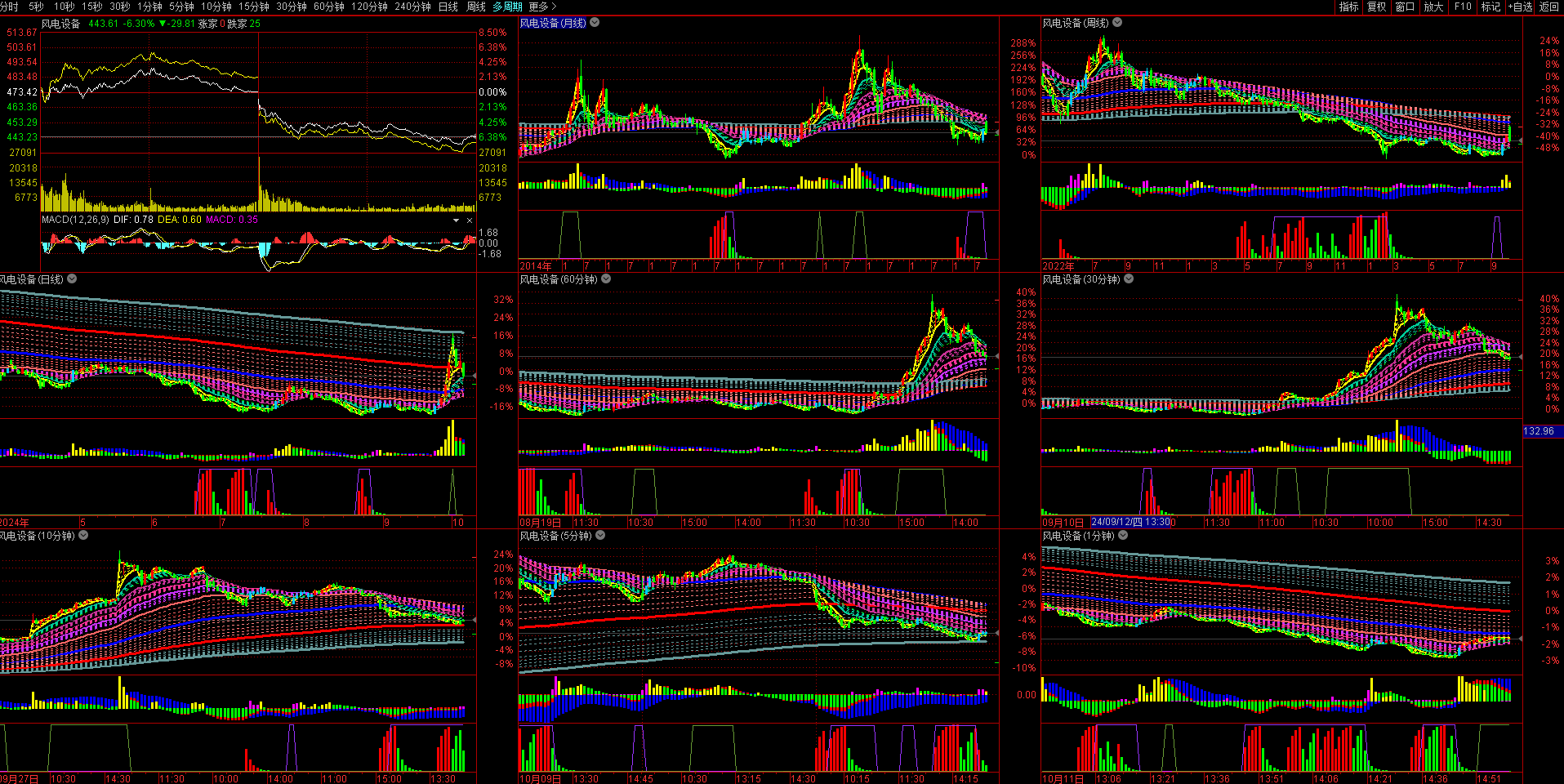1564x784 pixels.
Task: Switch to the 60分钟 period tab
Action: [328, 7]
